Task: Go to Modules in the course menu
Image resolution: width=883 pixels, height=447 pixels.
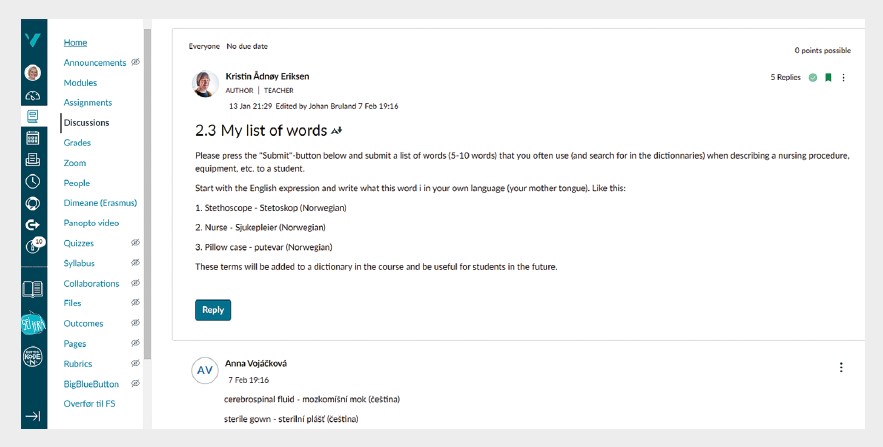Action: click(80, 83)
